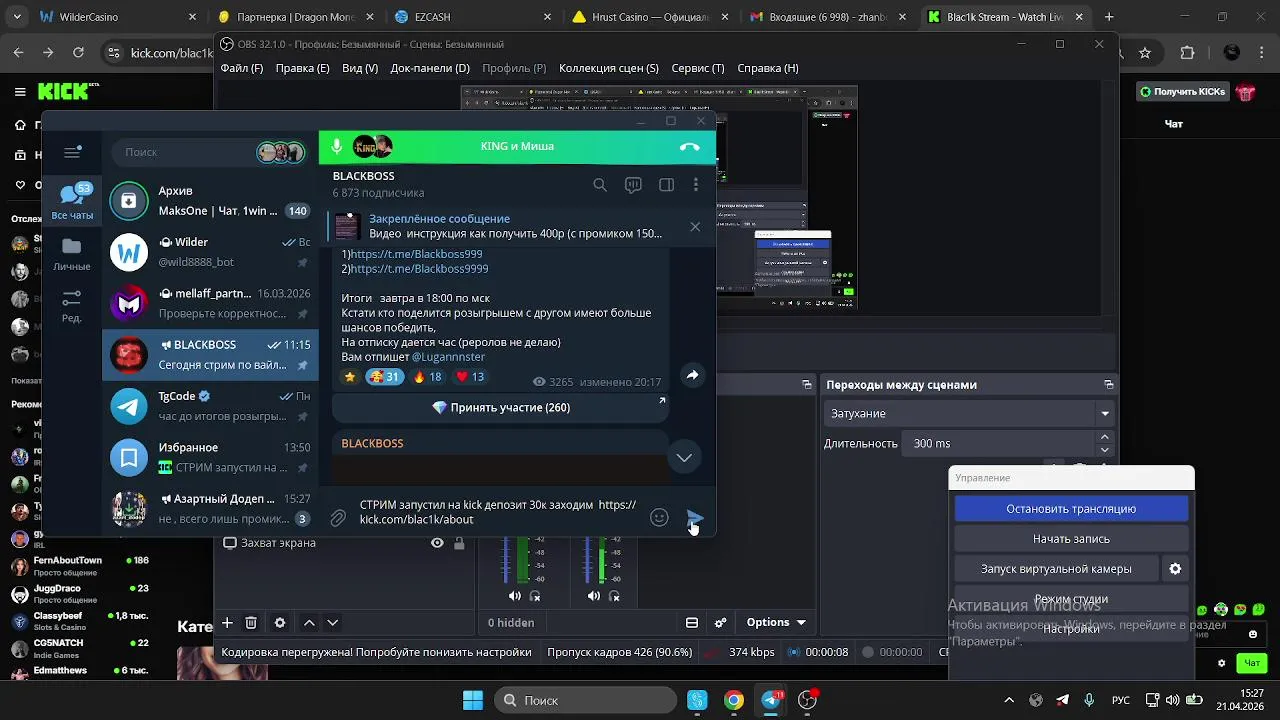This screenshot has width=1280, height=720.
Task: Click the @Lugannnster mention
Action: (448, 357)
